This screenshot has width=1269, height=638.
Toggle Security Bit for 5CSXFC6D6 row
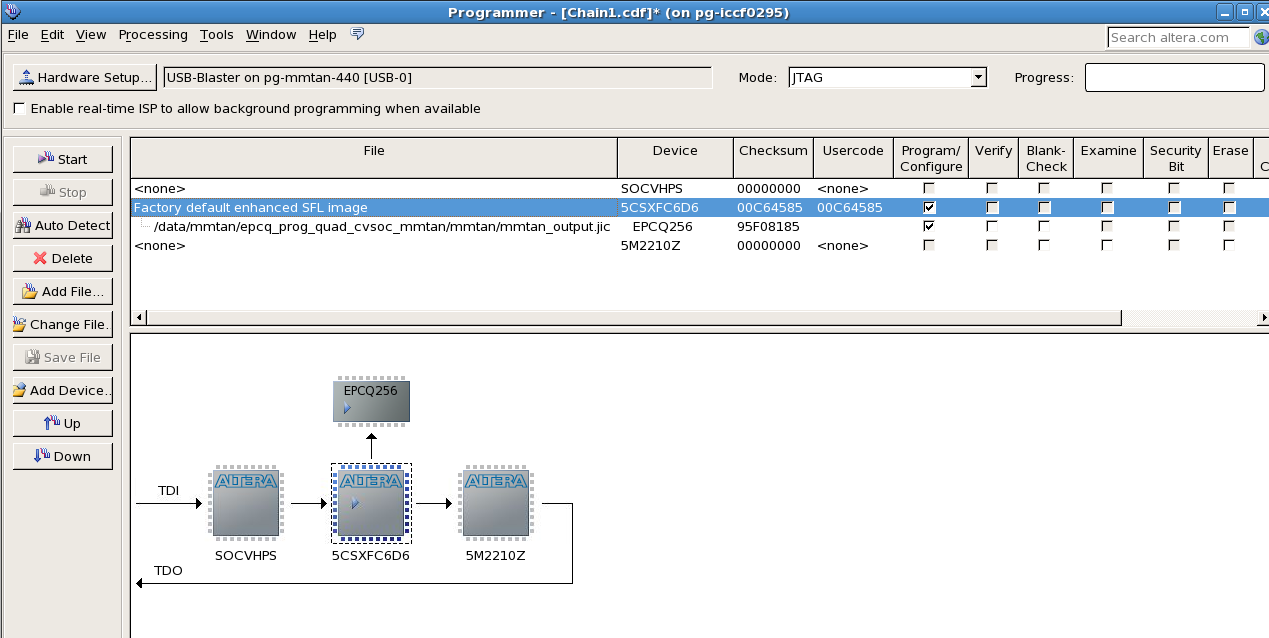click(x=1174, y=207)
